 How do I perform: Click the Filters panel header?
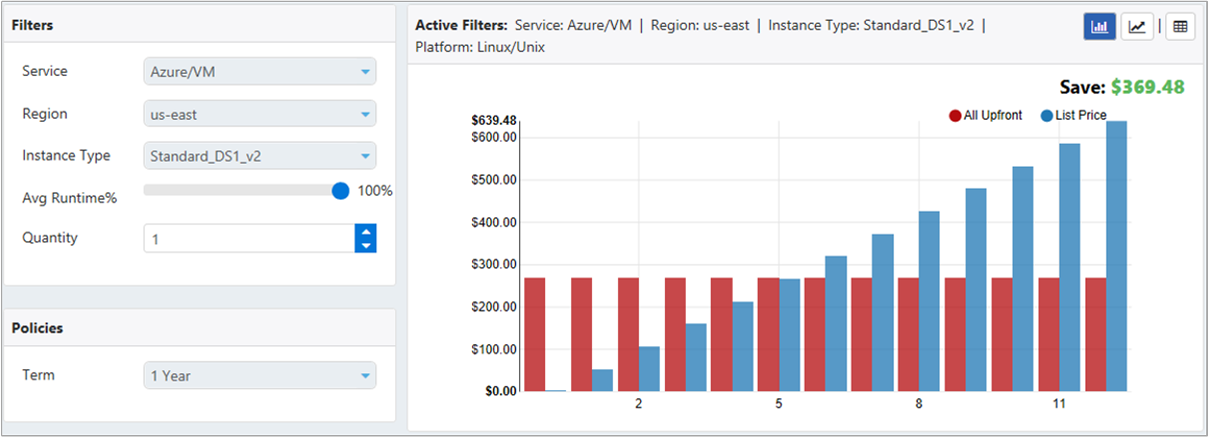coord(200,25)
